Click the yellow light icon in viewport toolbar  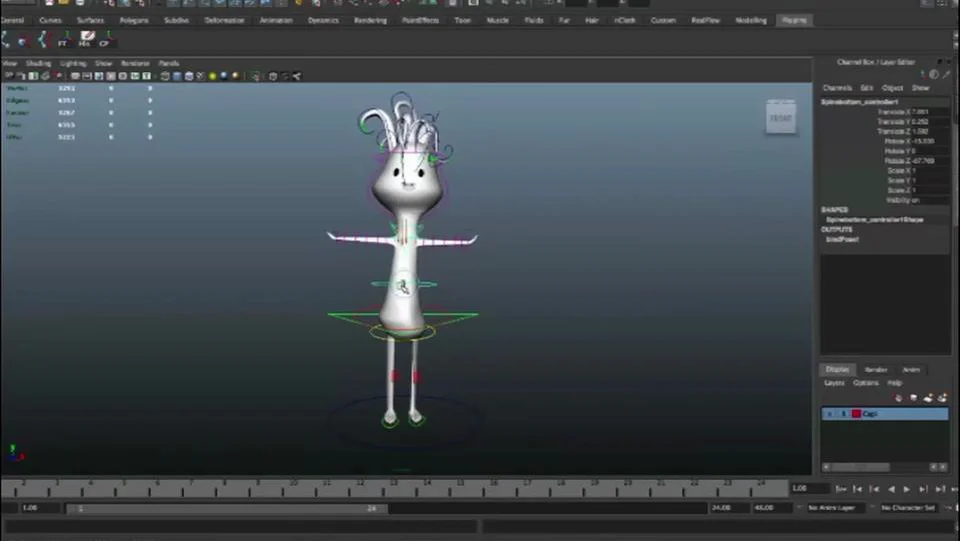tap(212, 76)
